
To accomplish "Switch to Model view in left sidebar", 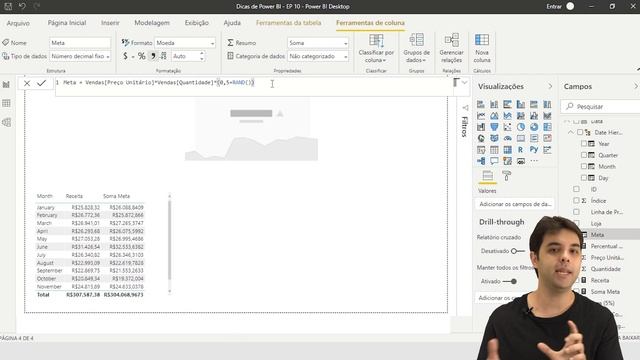I will click(6, 122).
